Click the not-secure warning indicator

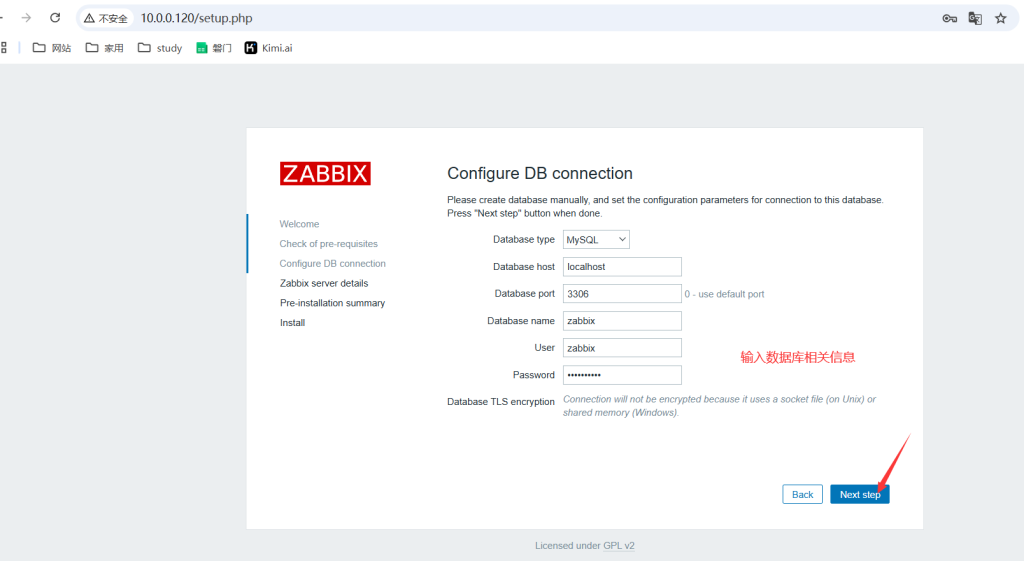(106, 18)
